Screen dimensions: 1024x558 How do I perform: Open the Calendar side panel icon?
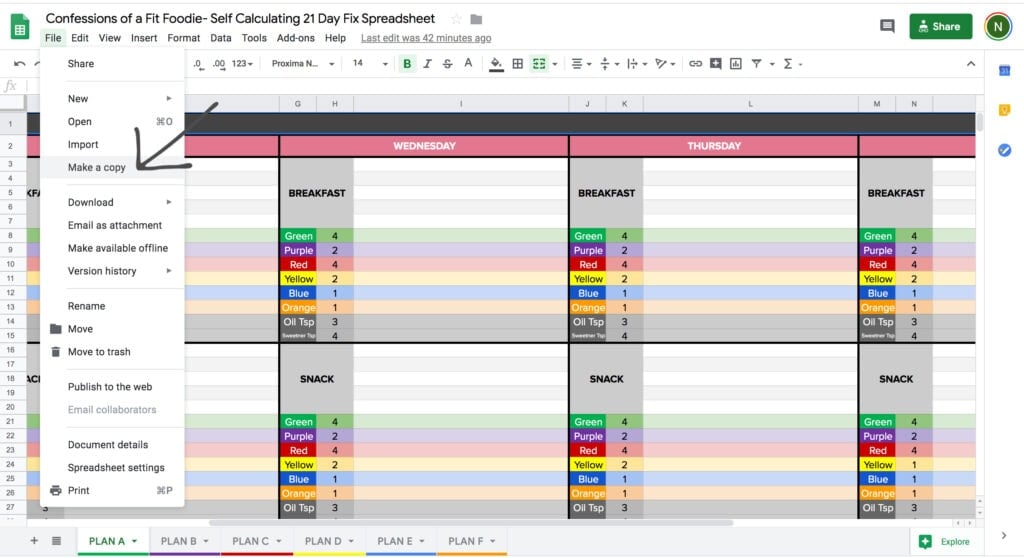pyautogui.click(x=1004, y=71)
